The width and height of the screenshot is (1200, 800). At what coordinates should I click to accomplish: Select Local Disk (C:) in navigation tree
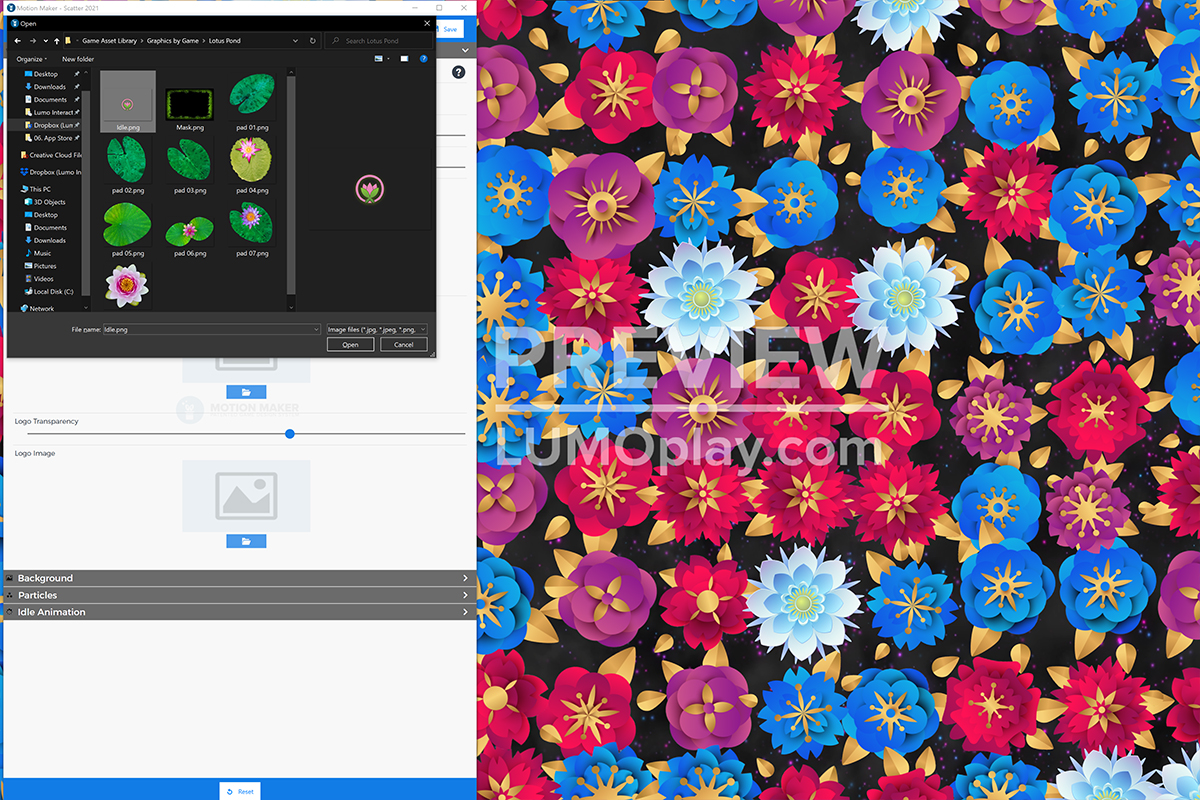pos(54,292)
